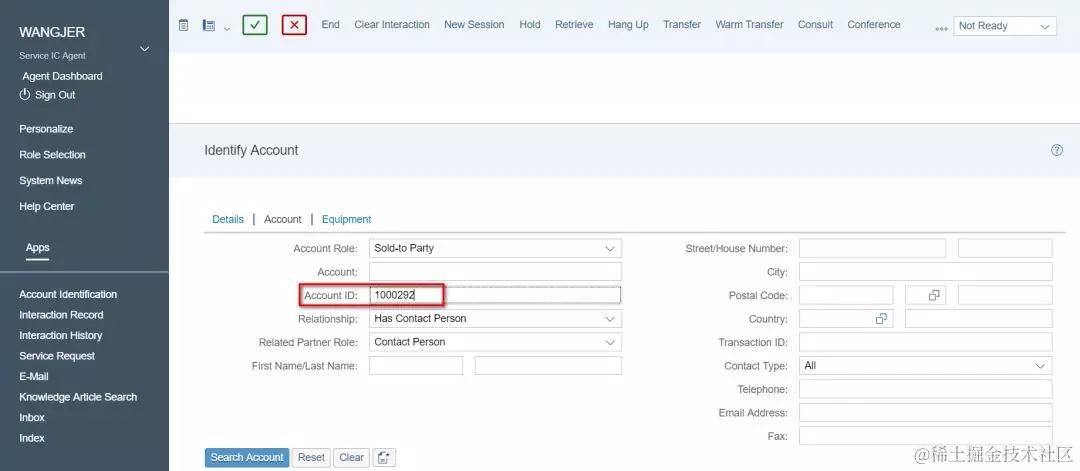Click the Search Account button
The width and height of the screenshot is (1080, 471).
tap(247, 458)
